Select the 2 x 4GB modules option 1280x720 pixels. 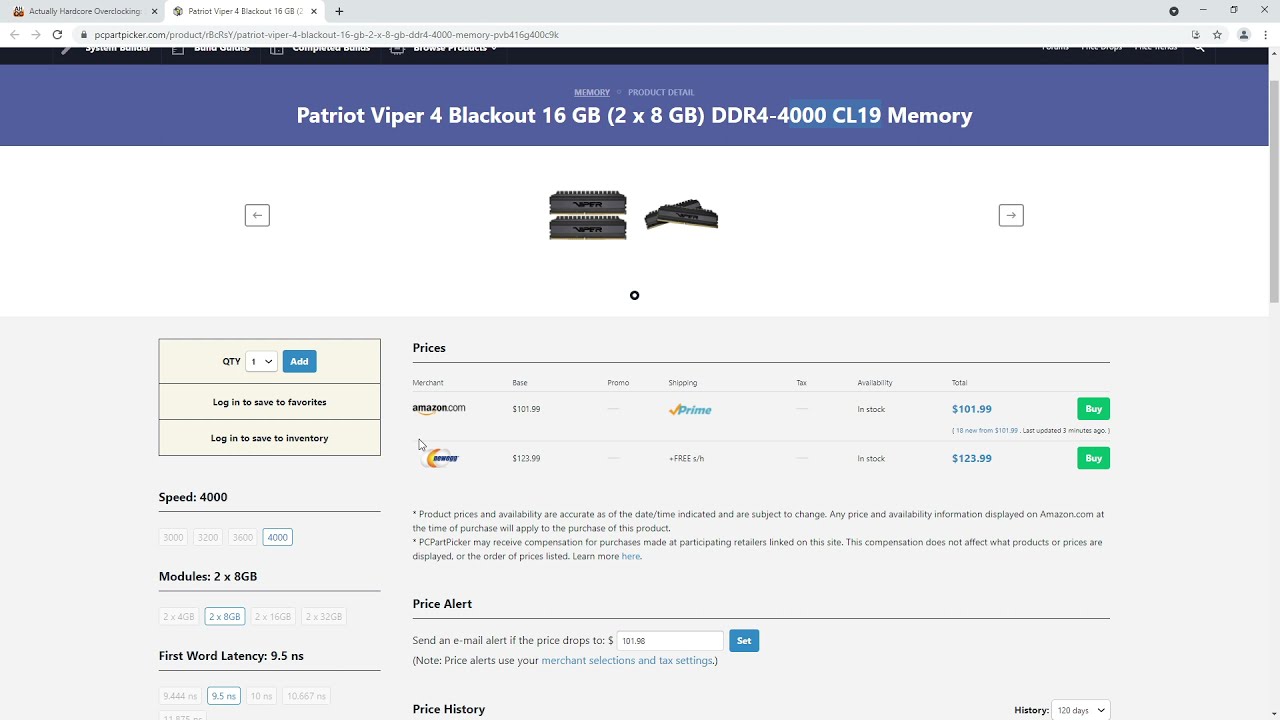(179, 616)
